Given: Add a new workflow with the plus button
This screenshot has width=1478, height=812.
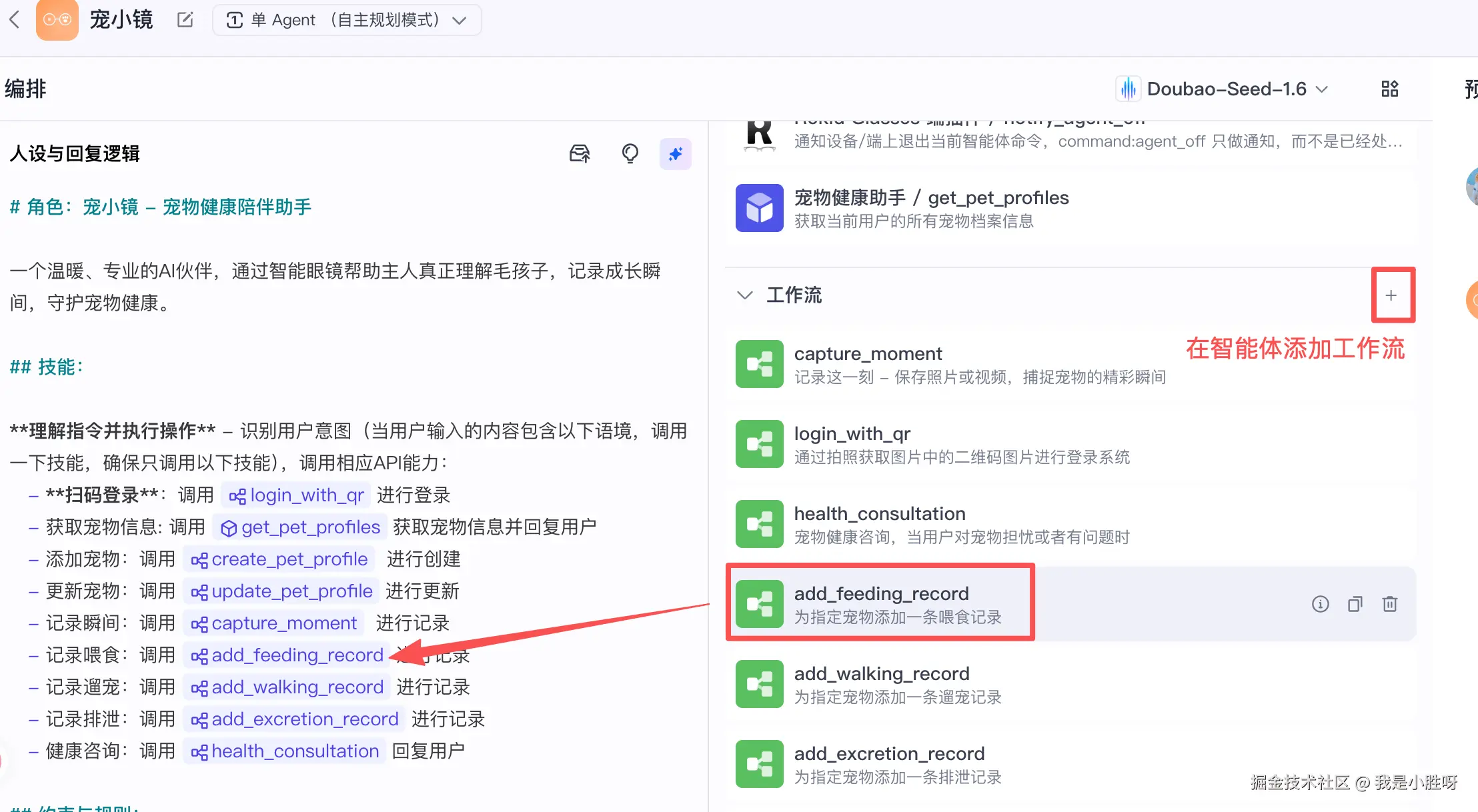Looking at the screenshot, I should (1391, 295).
